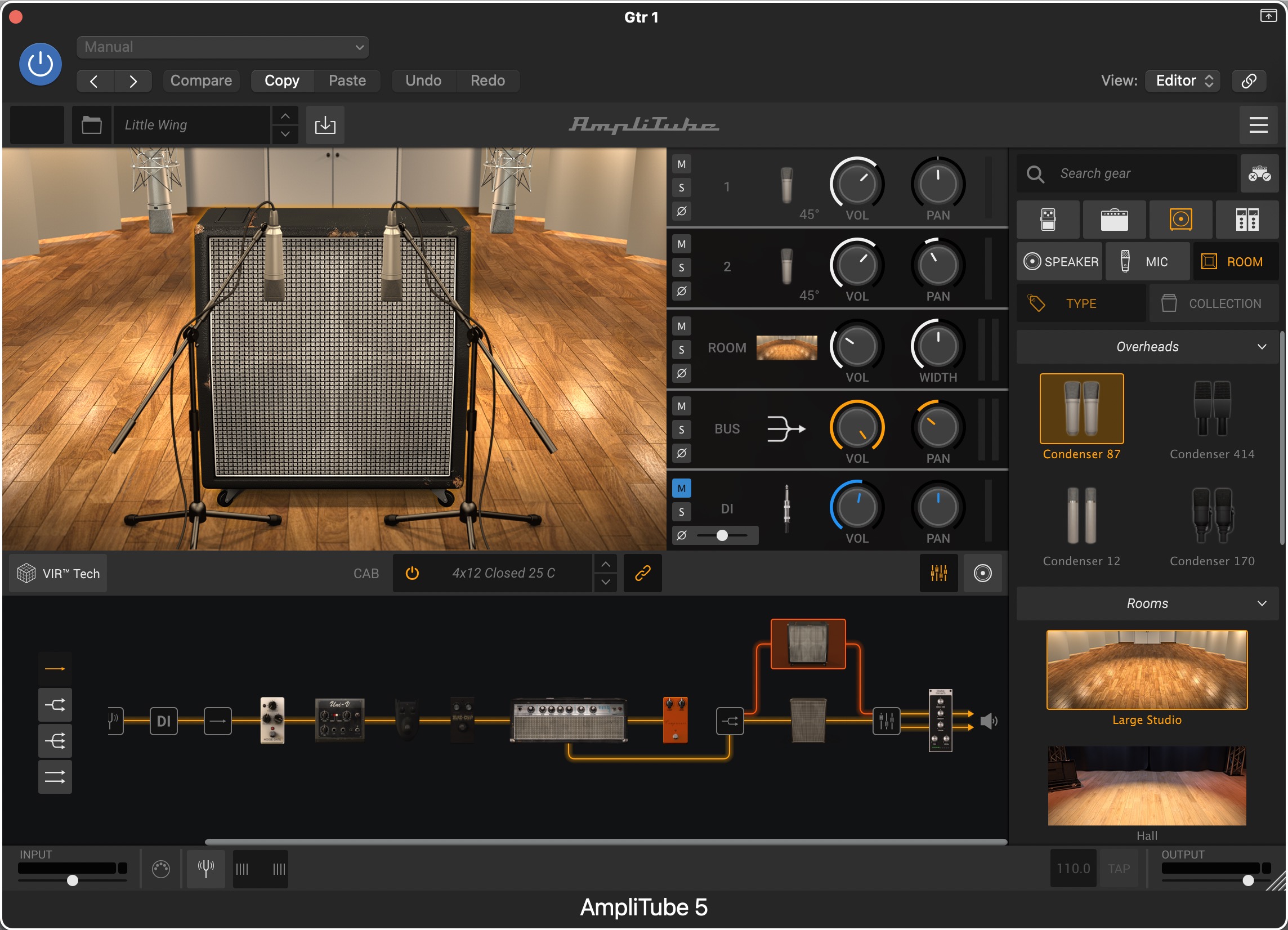
Task: Open the View Editor dropdown
Action: [x=1183, y=81]
